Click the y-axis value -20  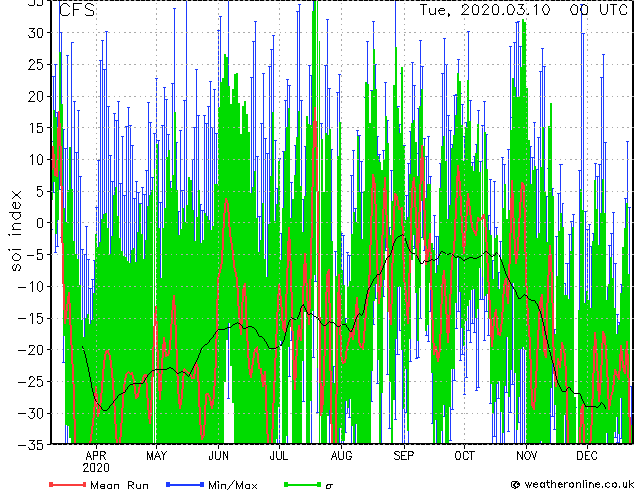pyautogui.click(x=31, y=350)
